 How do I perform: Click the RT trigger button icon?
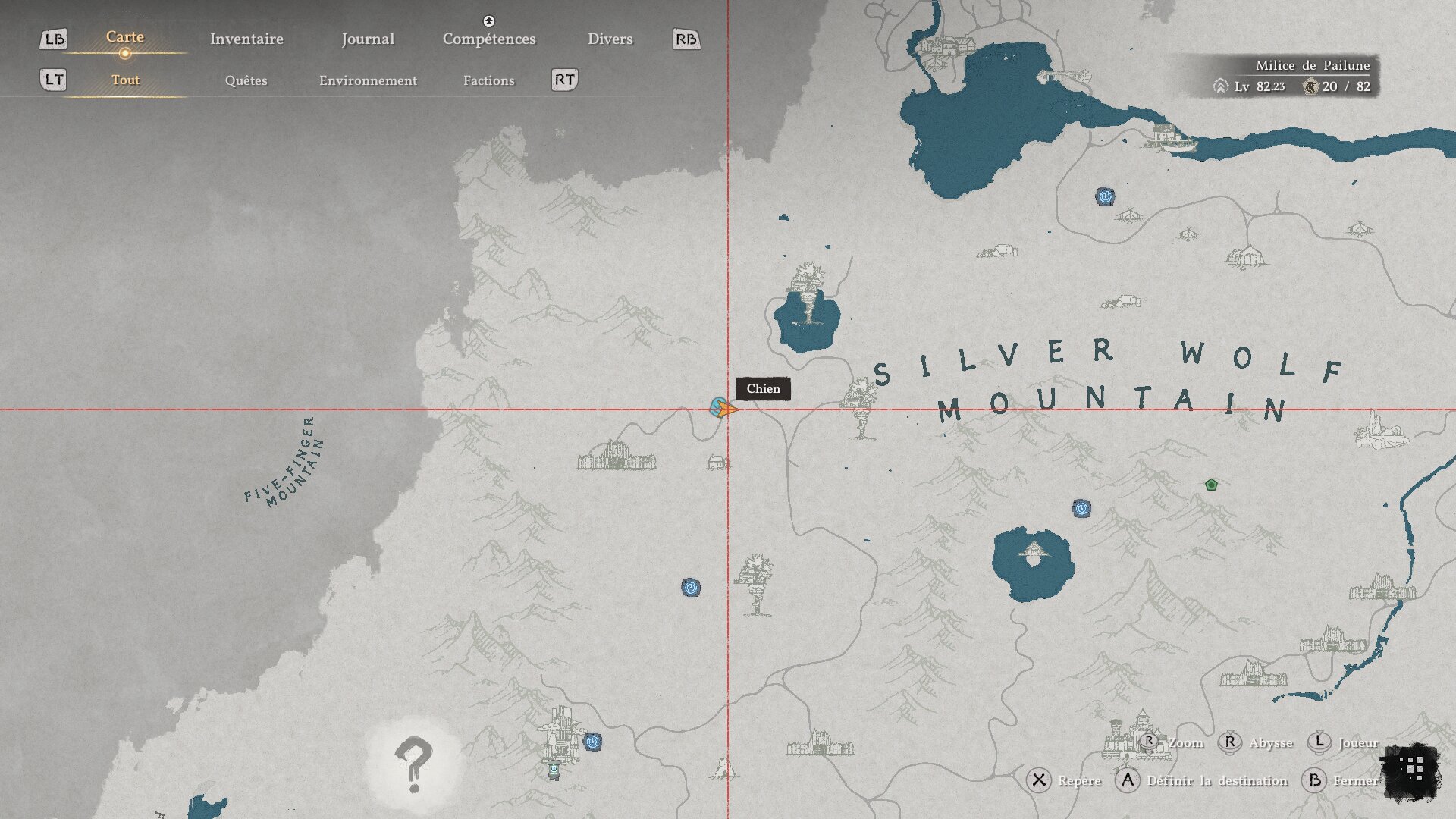point(564,80)
